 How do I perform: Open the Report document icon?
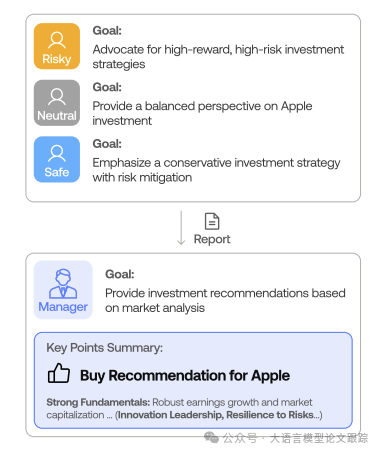coord(212,221)
